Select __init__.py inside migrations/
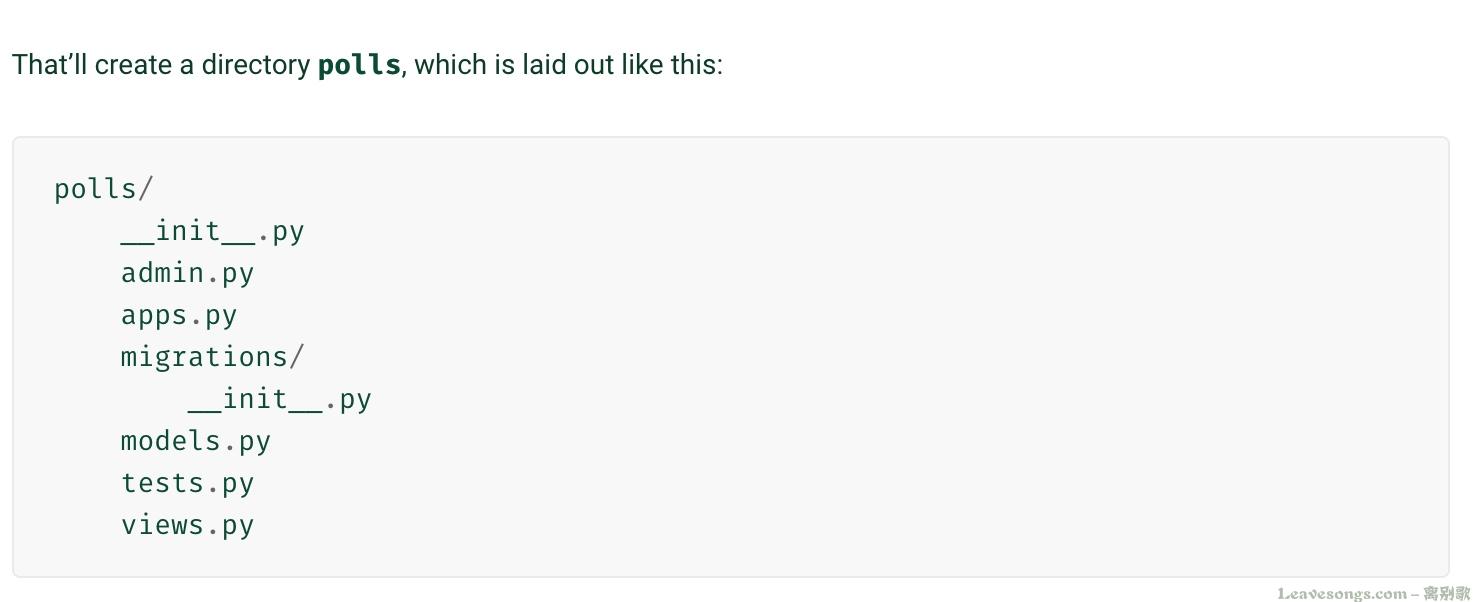This screenshot has height=602, width=1474. 279,399
